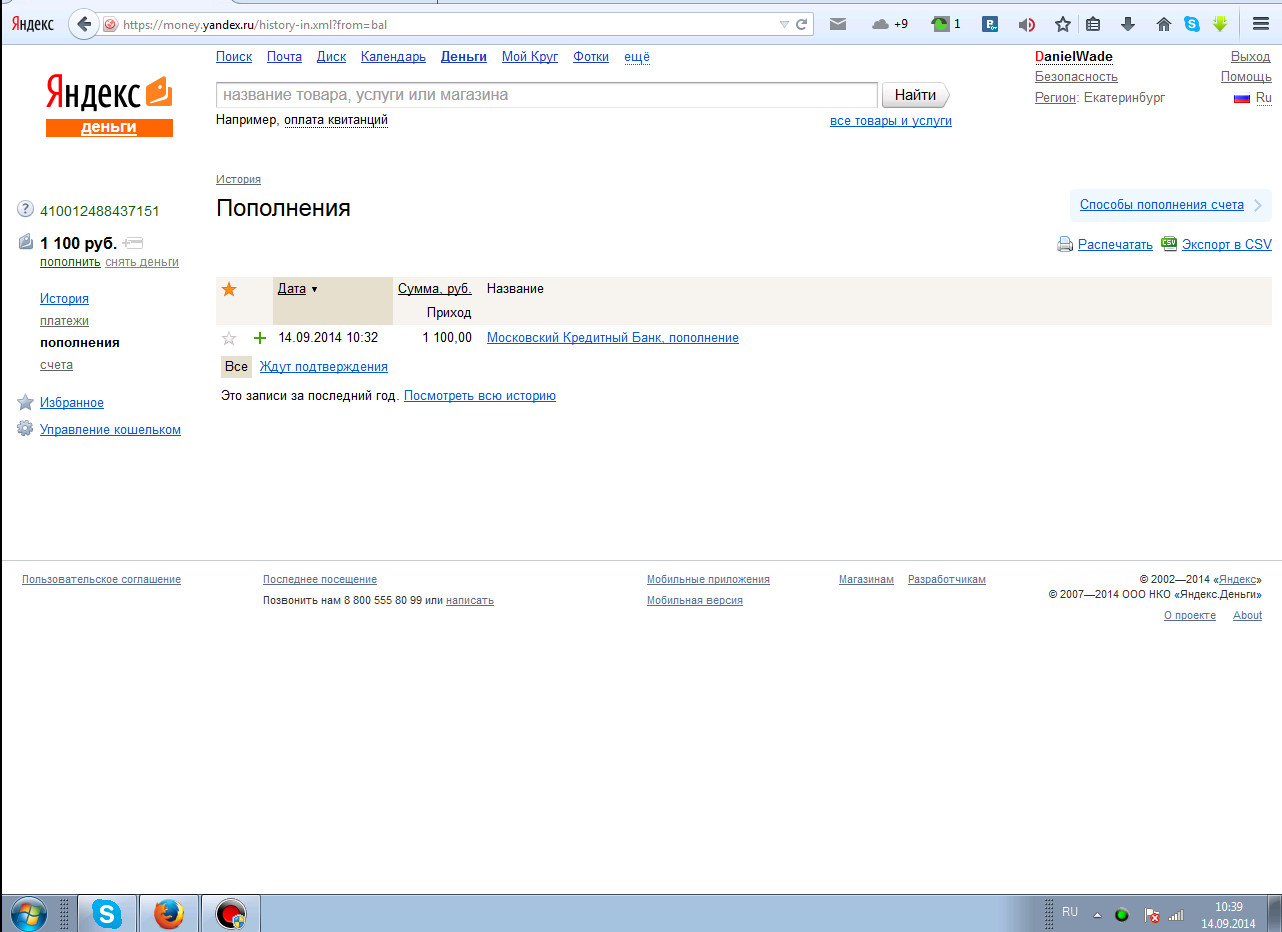This screenshot has height=932, width=1282.
Task: Open Диск in the Yandex services bar
Action: coord(331,57)
